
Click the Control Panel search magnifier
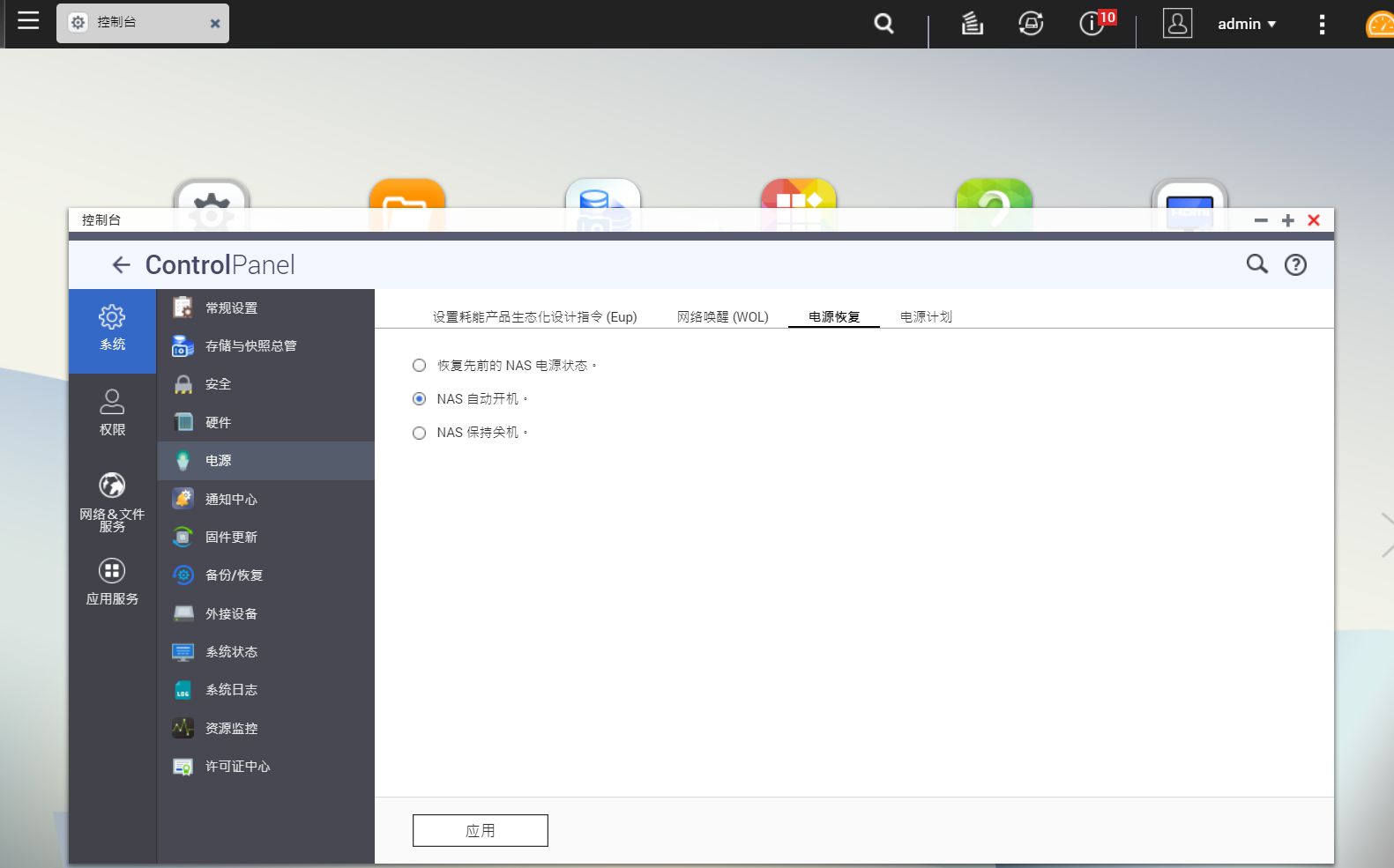click(1256, 264)
